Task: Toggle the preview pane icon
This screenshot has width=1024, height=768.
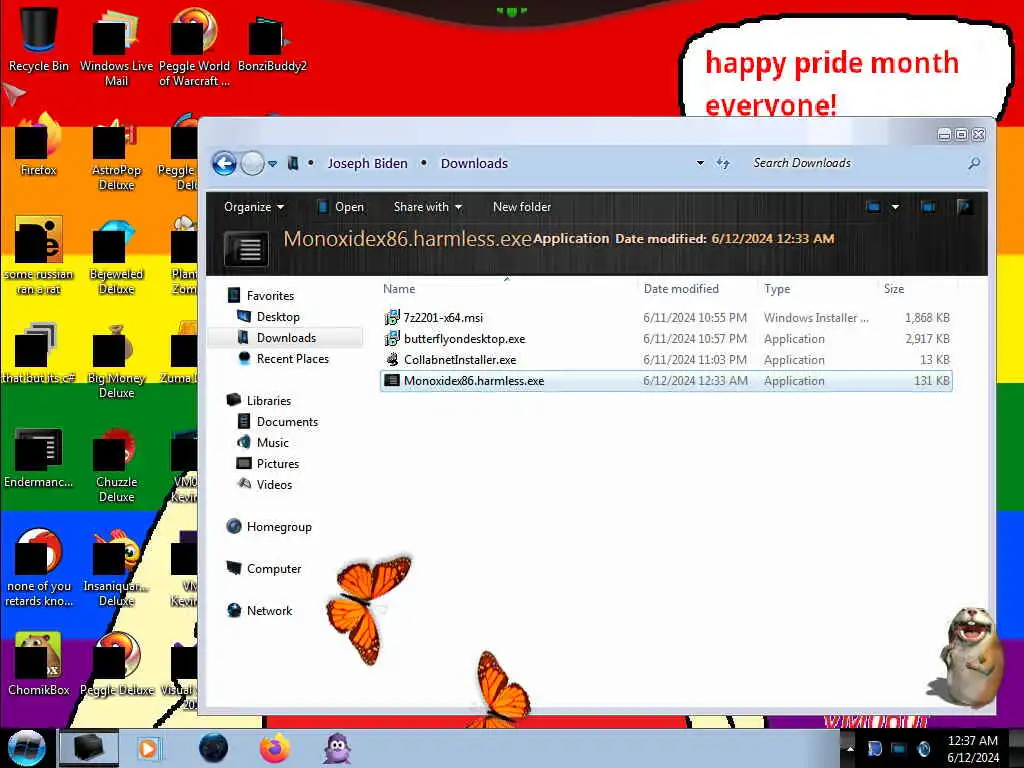Action: (x=928, y=207)
